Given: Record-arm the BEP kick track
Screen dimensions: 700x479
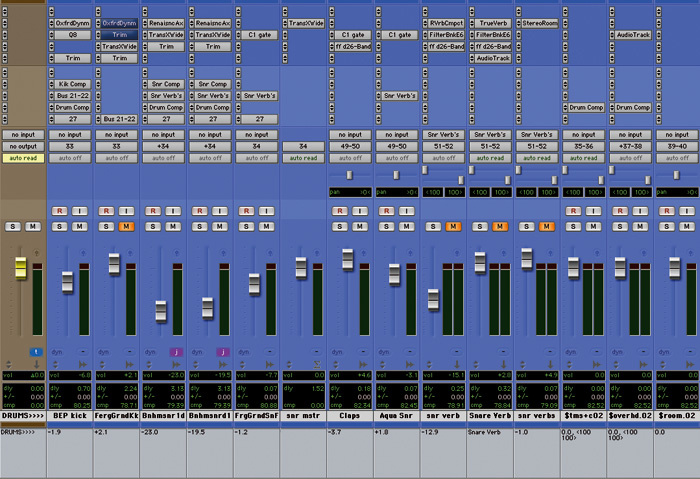Looking at the screenshot, I should point(59,210).
